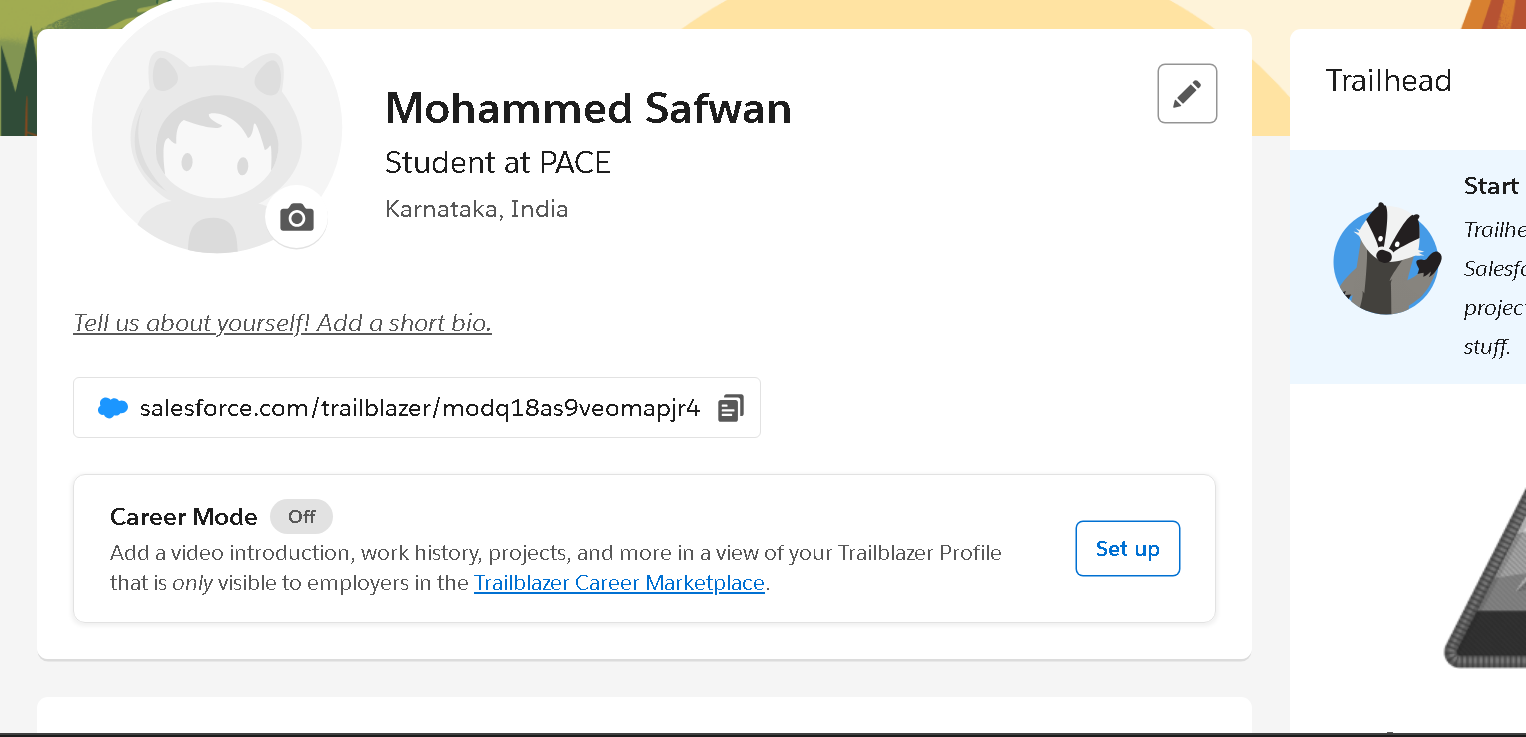This screenshot has height=737, width=1526.
Task: Open the camera icon to change profile photo
Action: [296, 217]
